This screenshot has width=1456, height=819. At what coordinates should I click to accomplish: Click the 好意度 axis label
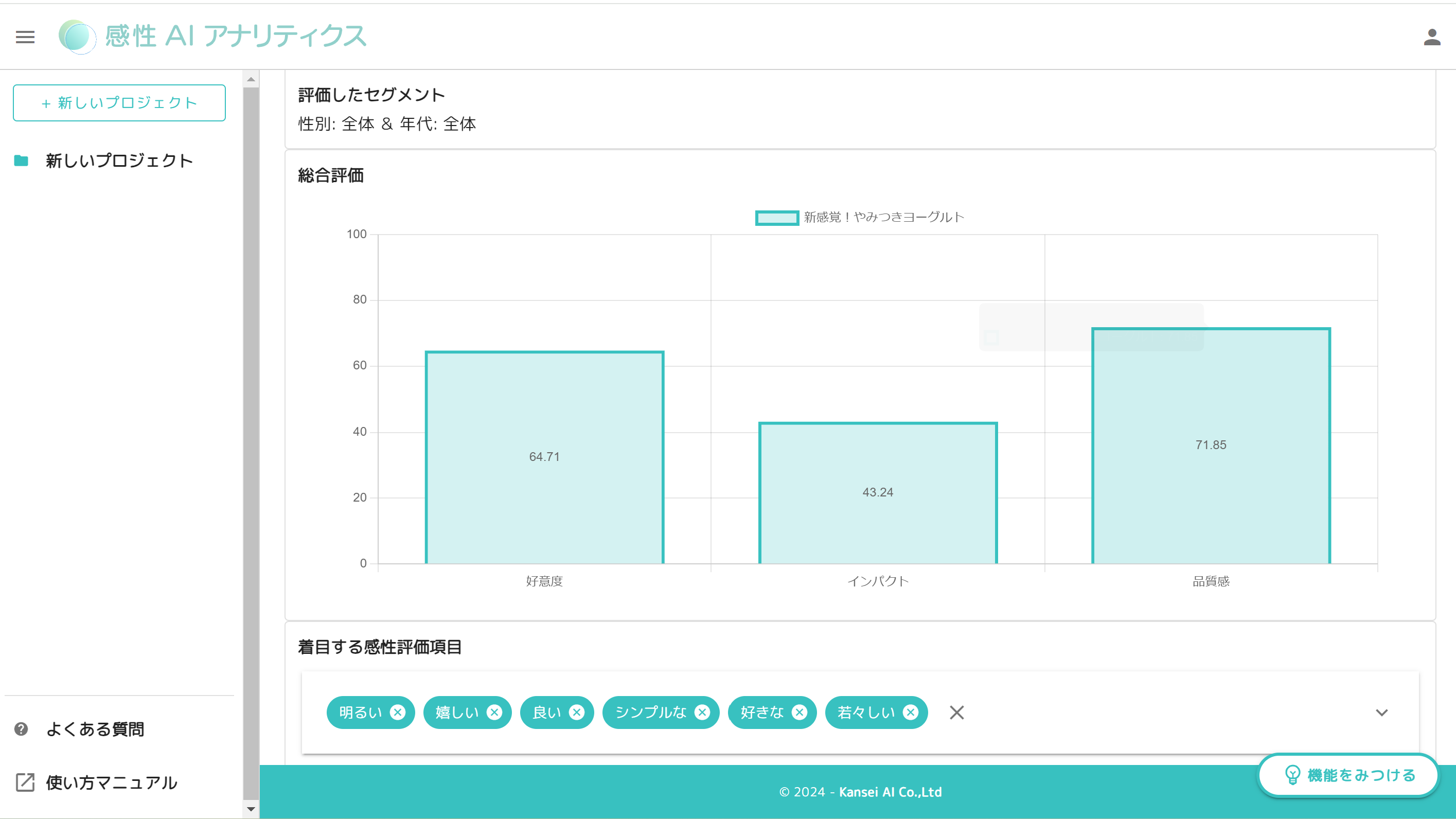tap(544, 582)
